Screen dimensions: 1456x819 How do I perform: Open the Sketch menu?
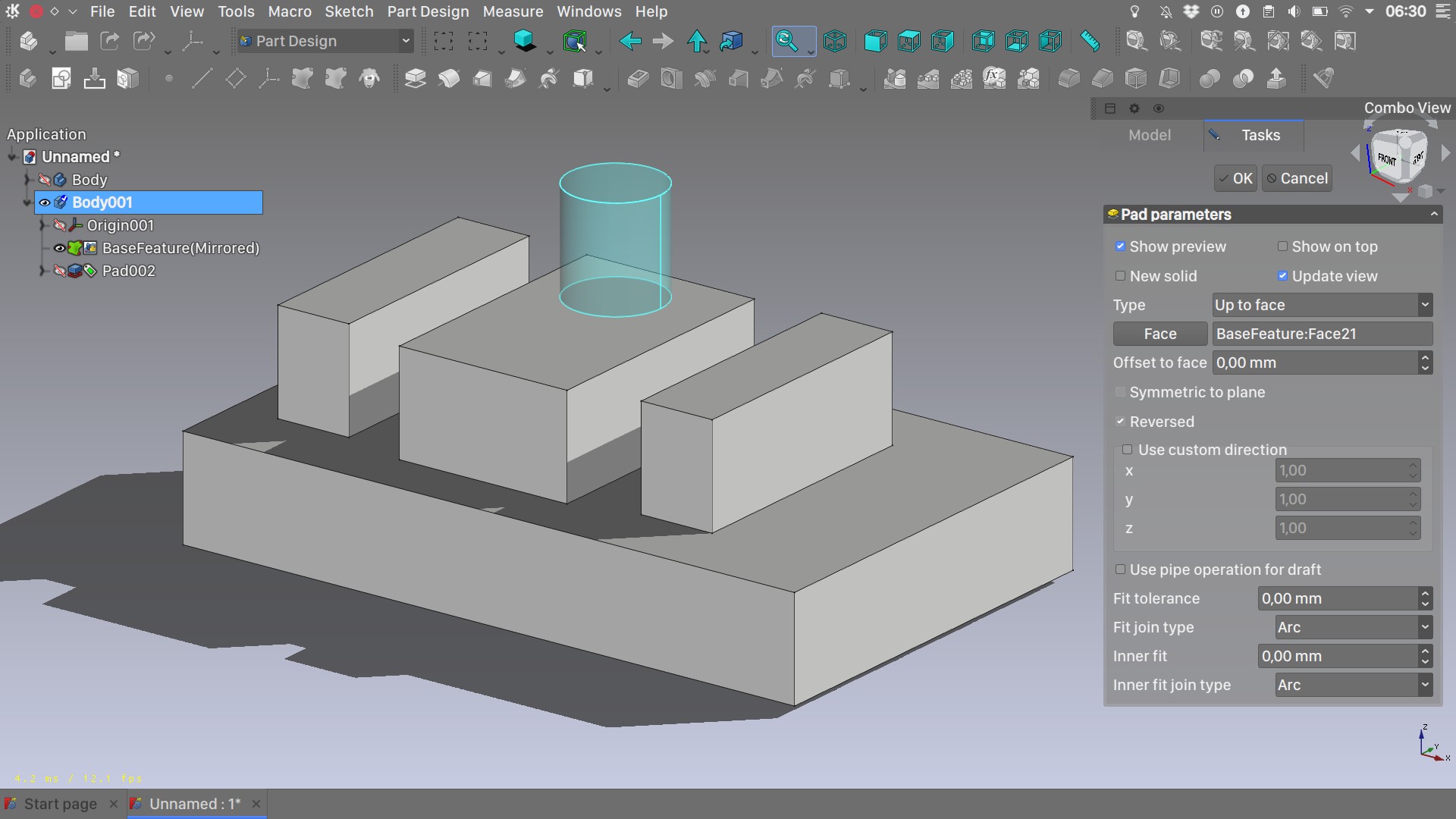[349, 11]
